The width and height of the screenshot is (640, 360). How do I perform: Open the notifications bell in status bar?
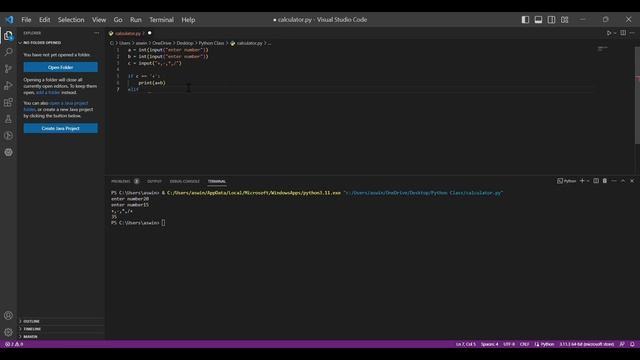[x=632, y=344]
